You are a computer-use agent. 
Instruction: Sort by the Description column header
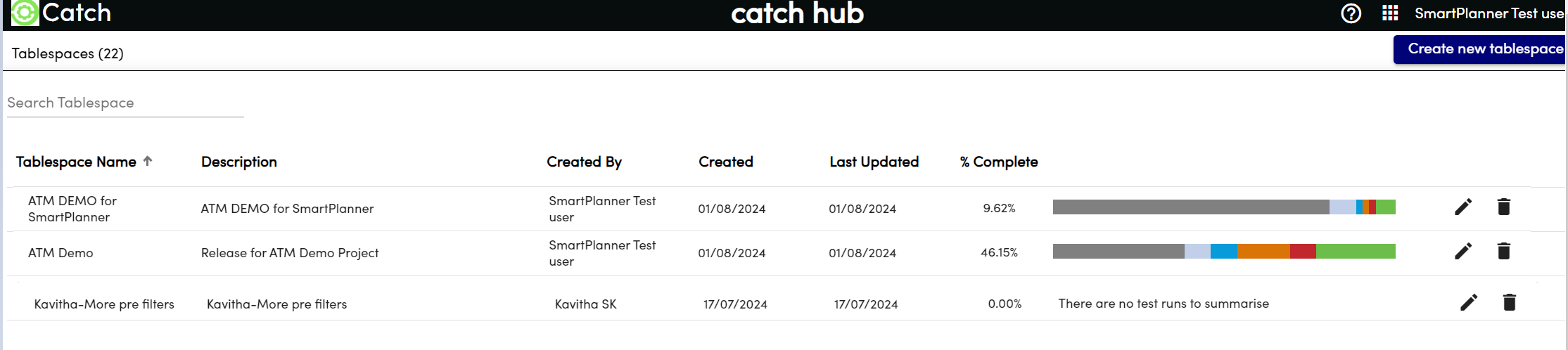[x=238, y=162]
